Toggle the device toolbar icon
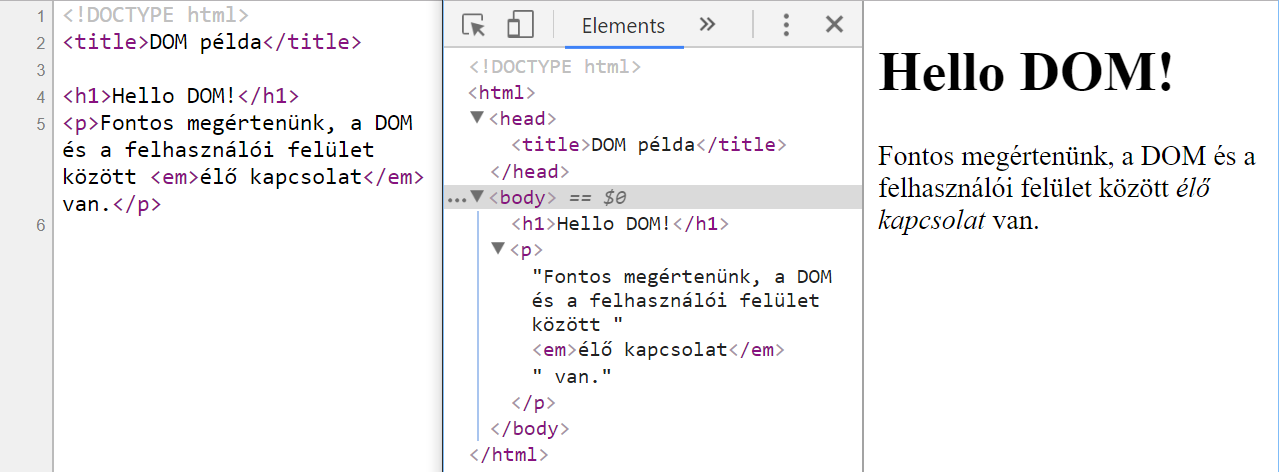This screenshot has width=1279, height=472. coord(520,25)
